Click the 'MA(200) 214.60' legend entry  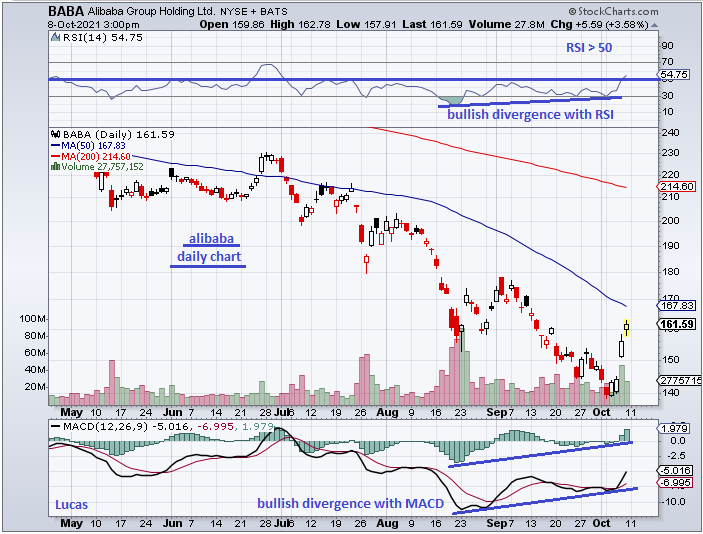coord(95,156)
